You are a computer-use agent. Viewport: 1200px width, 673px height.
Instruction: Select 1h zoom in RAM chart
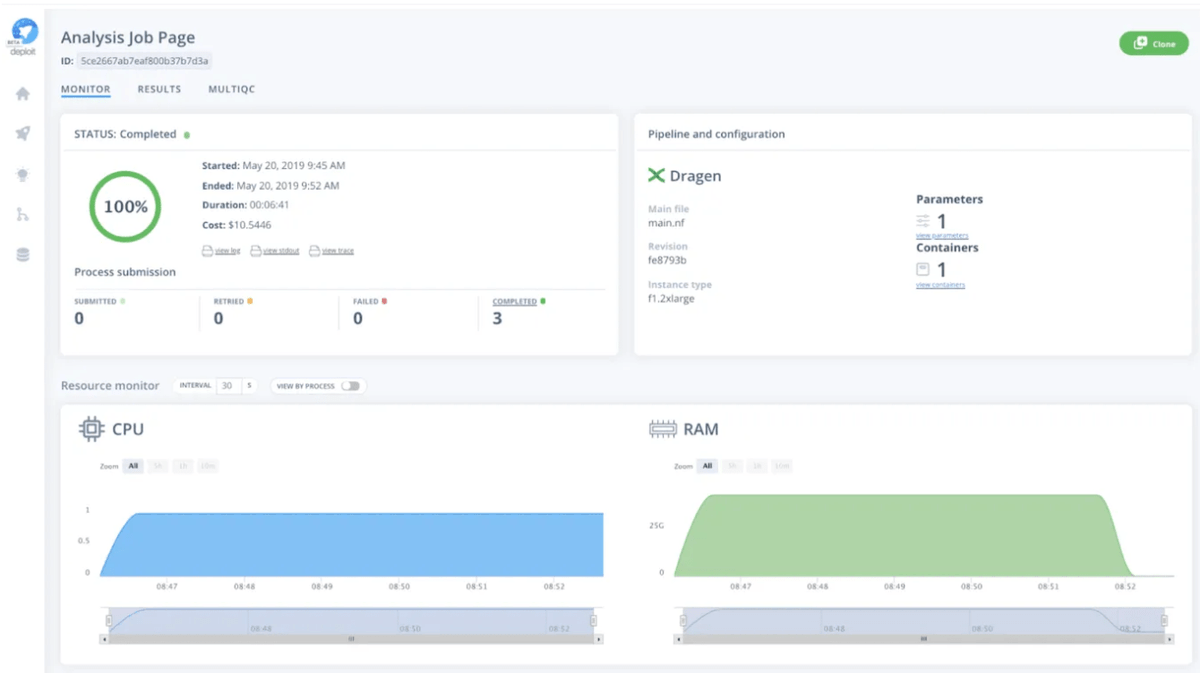click(x=757, y=466)
